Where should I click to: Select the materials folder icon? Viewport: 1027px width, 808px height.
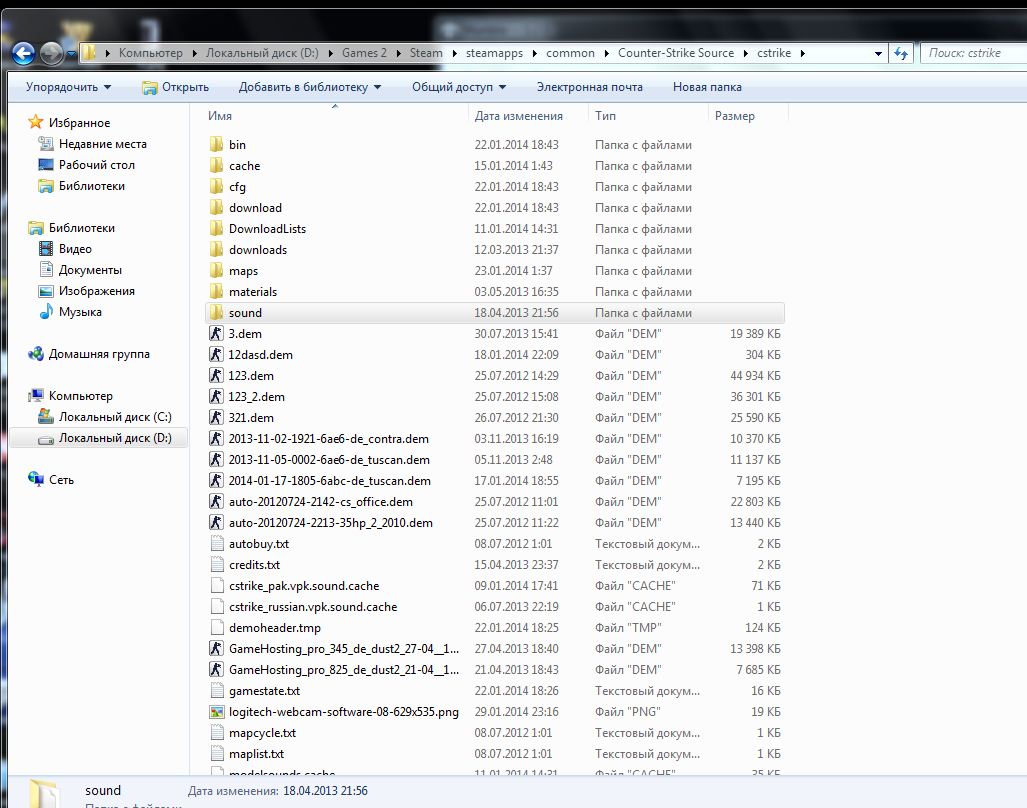[x=217, y=291]
